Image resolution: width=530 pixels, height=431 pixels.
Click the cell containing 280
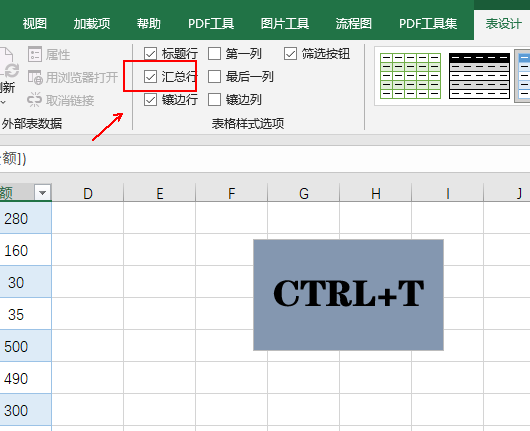(25, 218)
